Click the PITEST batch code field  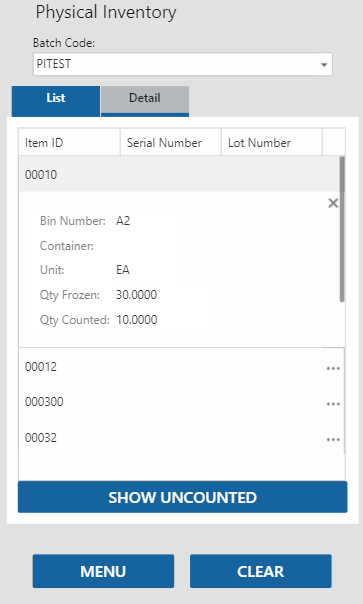coord(182,64)
